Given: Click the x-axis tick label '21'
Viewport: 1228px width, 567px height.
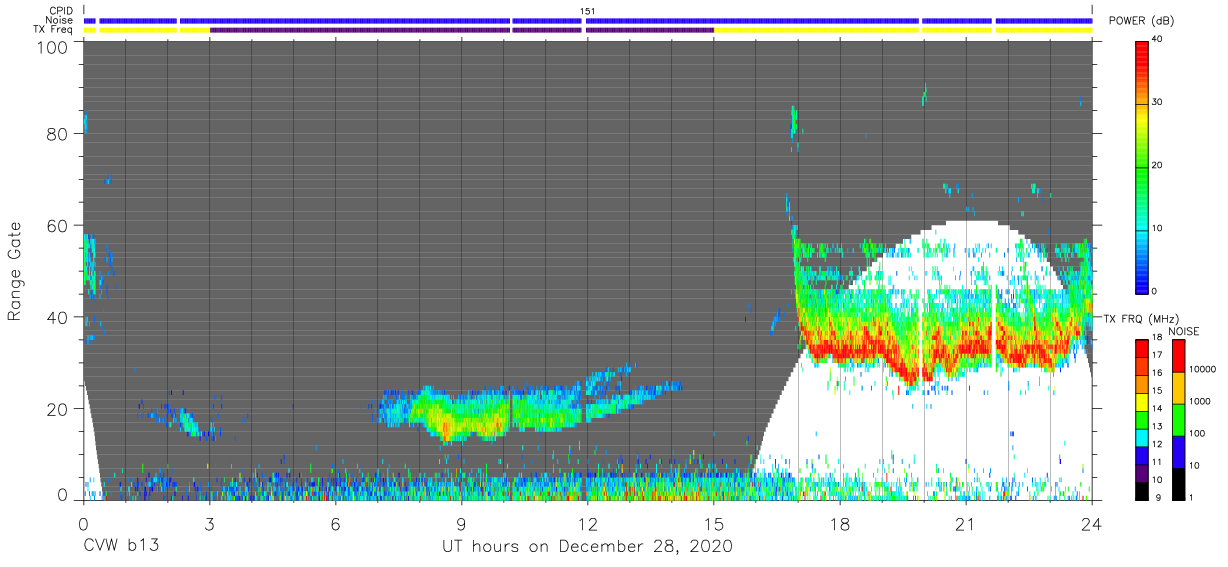Looking at the screenshot, I should click(965, 523).
